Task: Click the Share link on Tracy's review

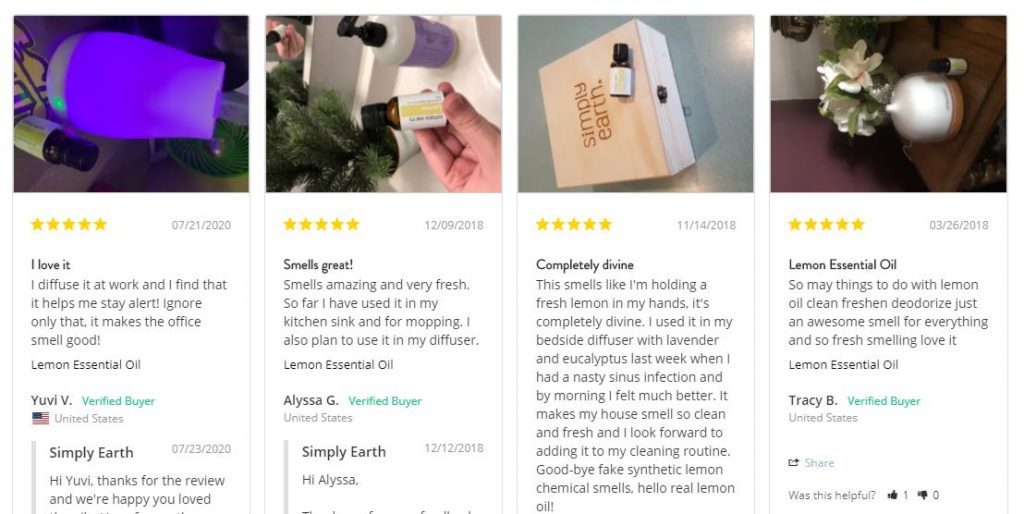Action: pyautogui.click(x=819, y=462)
